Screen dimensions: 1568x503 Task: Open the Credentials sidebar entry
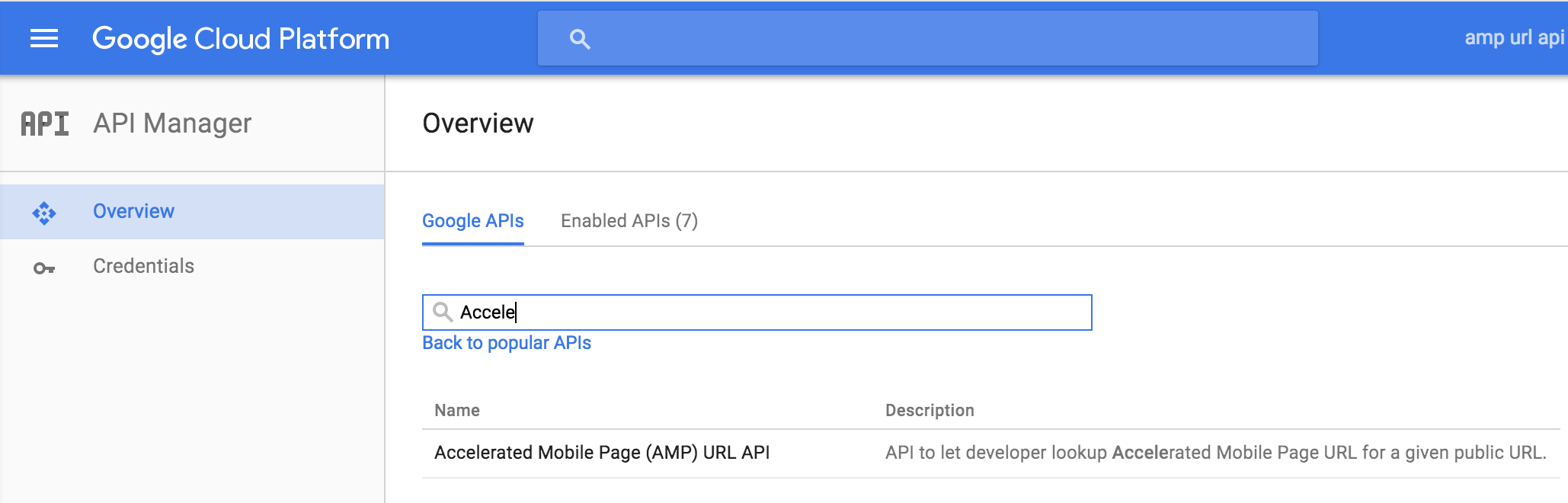[143, 266]
